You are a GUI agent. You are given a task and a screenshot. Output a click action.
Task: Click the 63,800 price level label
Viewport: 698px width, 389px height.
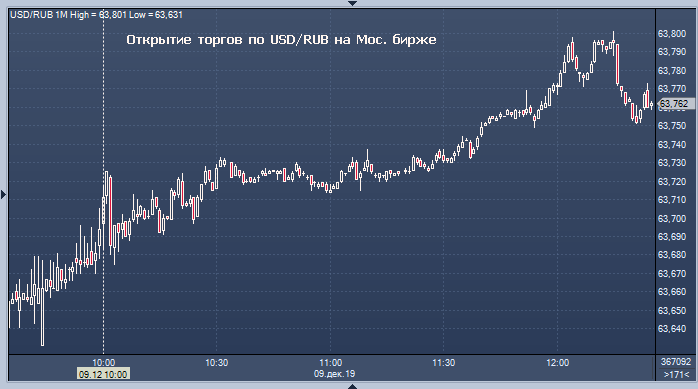click(672, 33)
